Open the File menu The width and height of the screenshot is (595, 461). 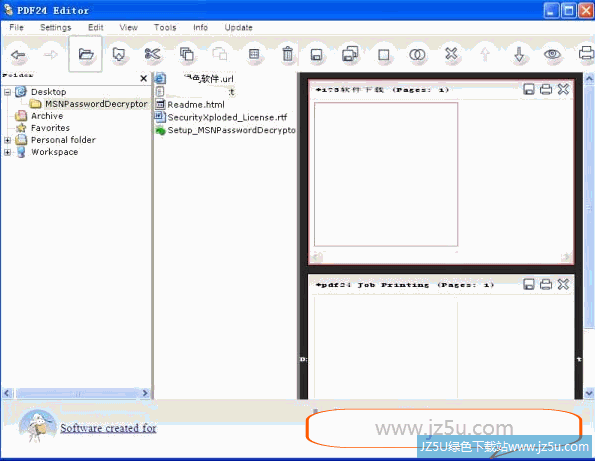[16, 27]
